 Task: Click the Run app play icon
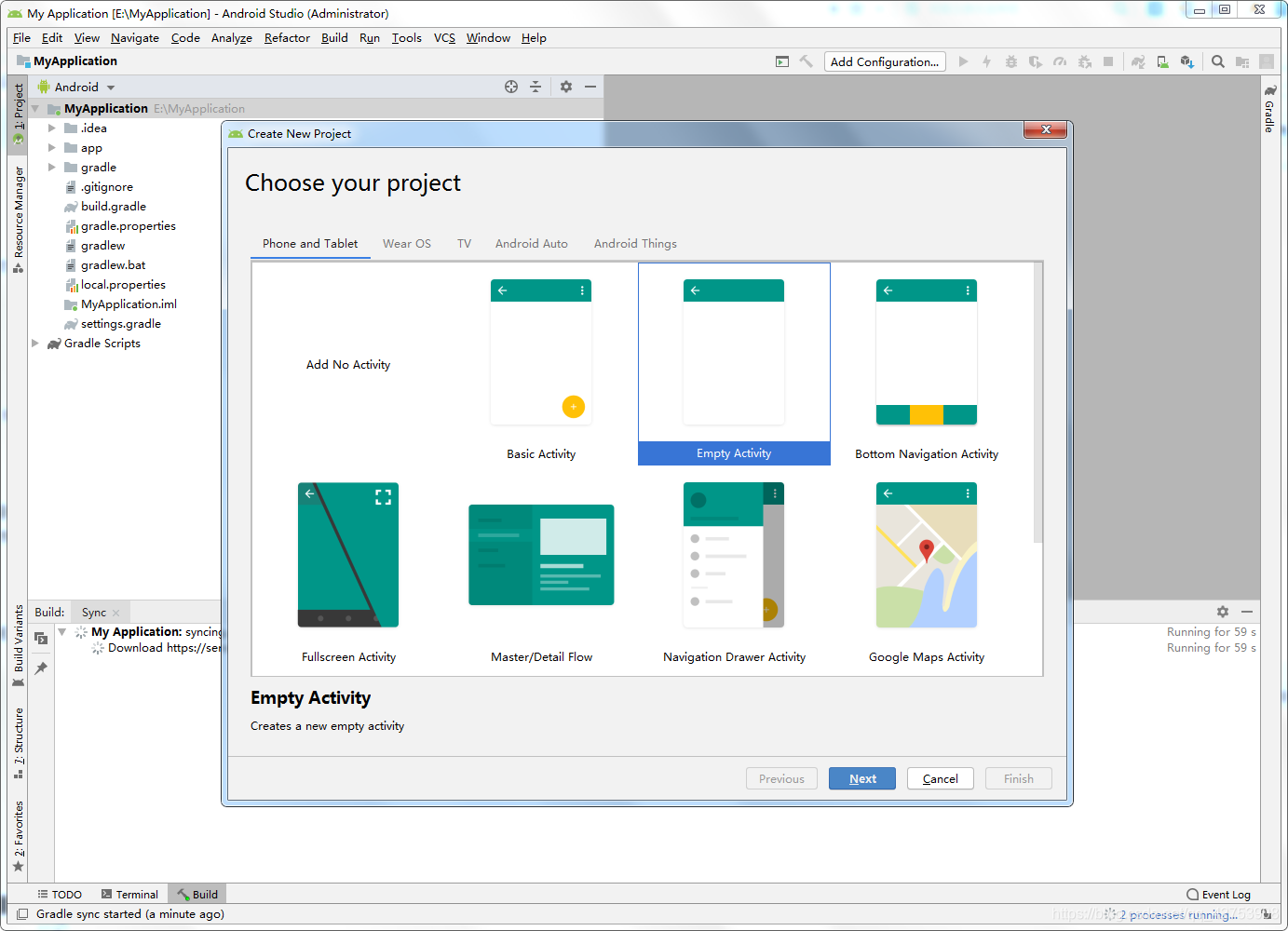(963, 61)
